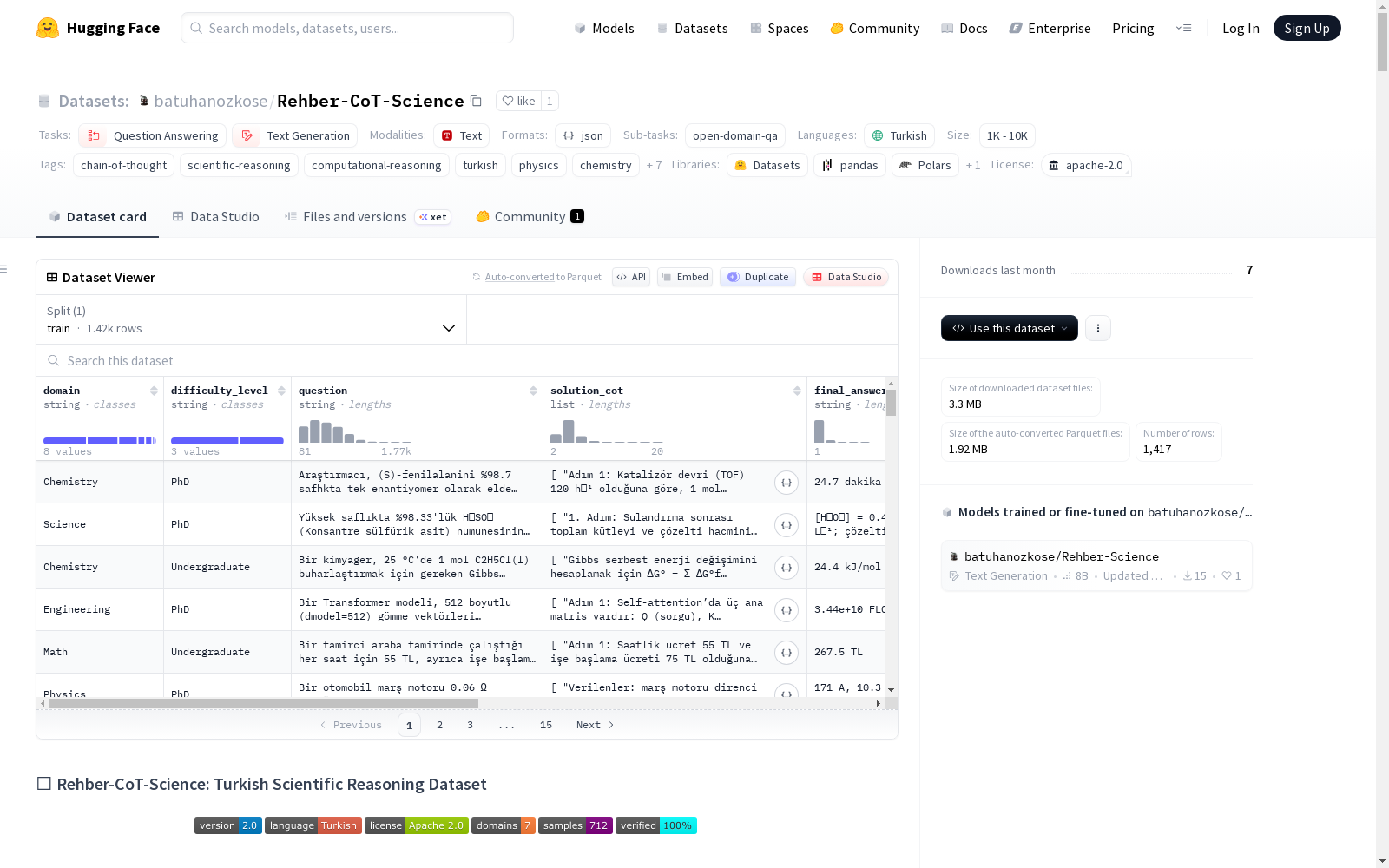Click the difficulty_level distribution bar
The image size is (1389, 868).
click(227, 441)
